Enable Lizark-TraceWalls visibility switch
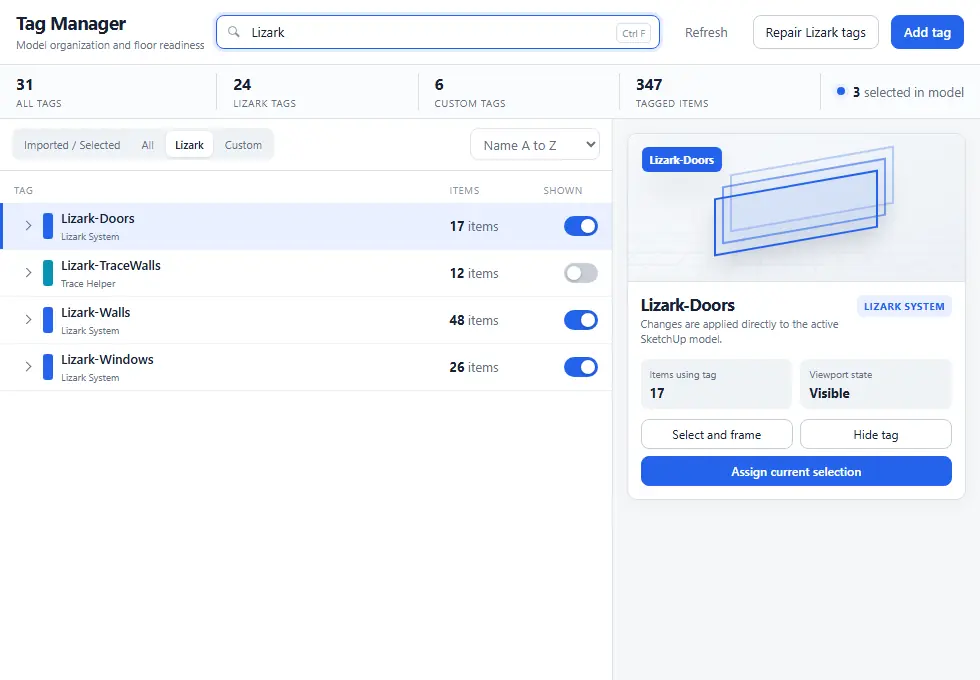This screenshot has width=980, height=680. click(x=581, y=273)
